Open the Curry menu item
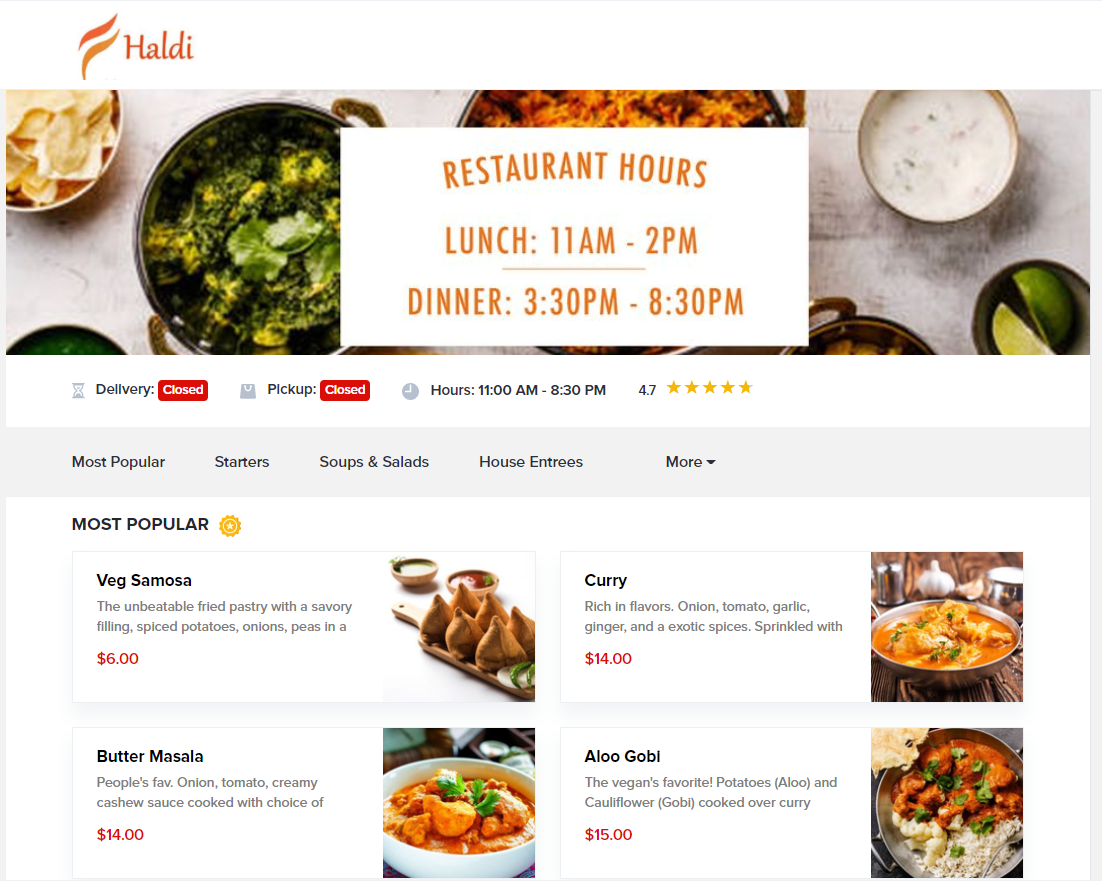Screen dimensions: 1102x881 click(x=791, y=627)
